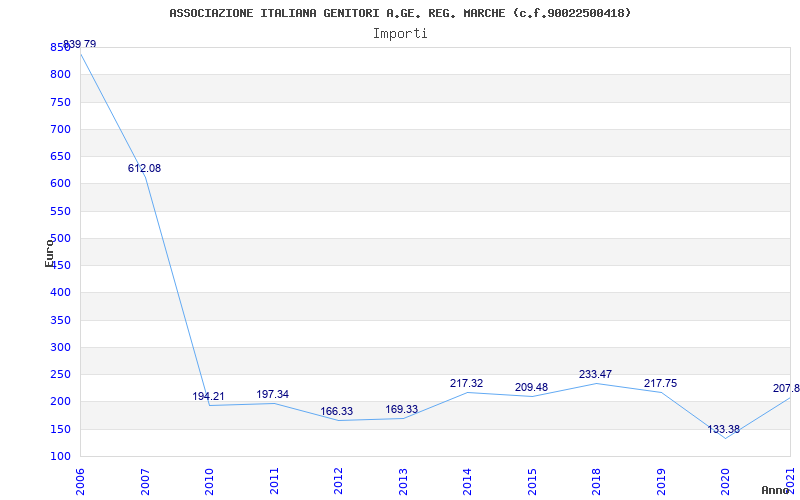Click the 233.47 peak label

(x=595, y=374)
